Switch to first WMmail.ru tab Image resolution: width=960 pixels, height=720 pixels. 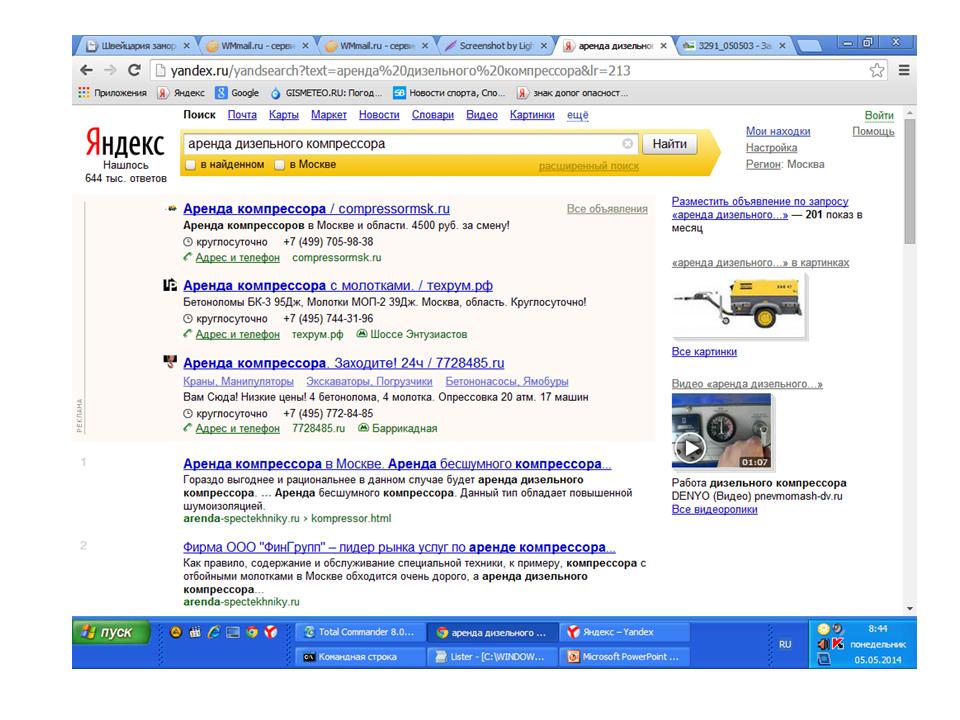[x=257, y=46]
